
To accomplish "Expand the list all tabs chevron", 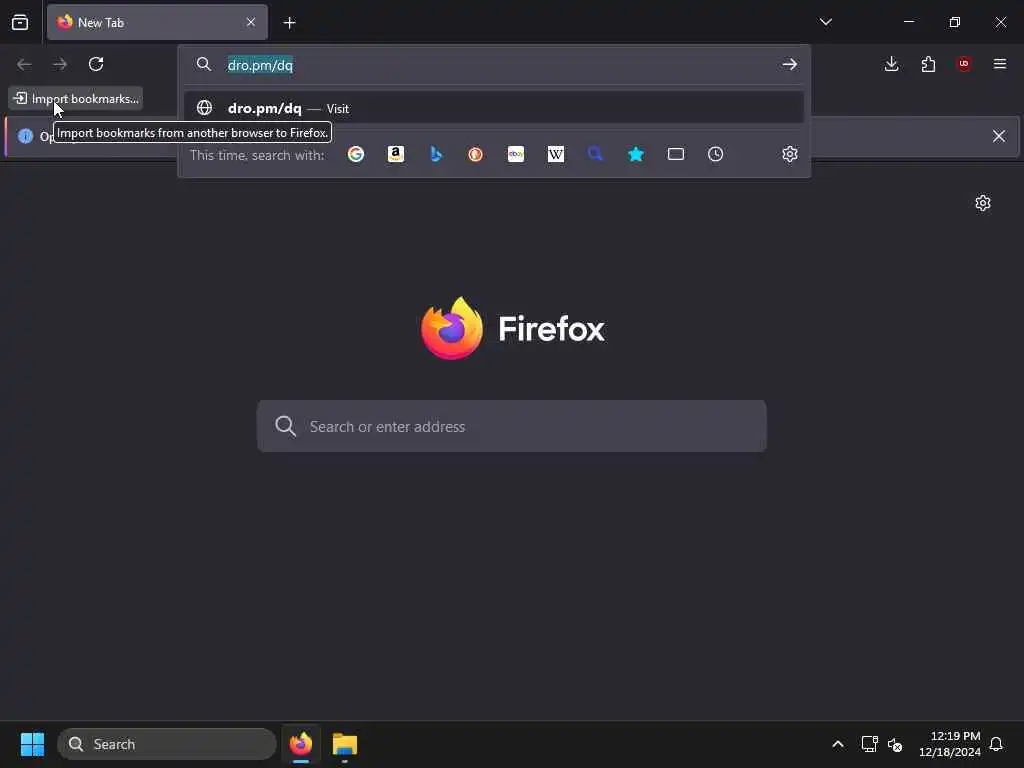I will tap(825, 22).
